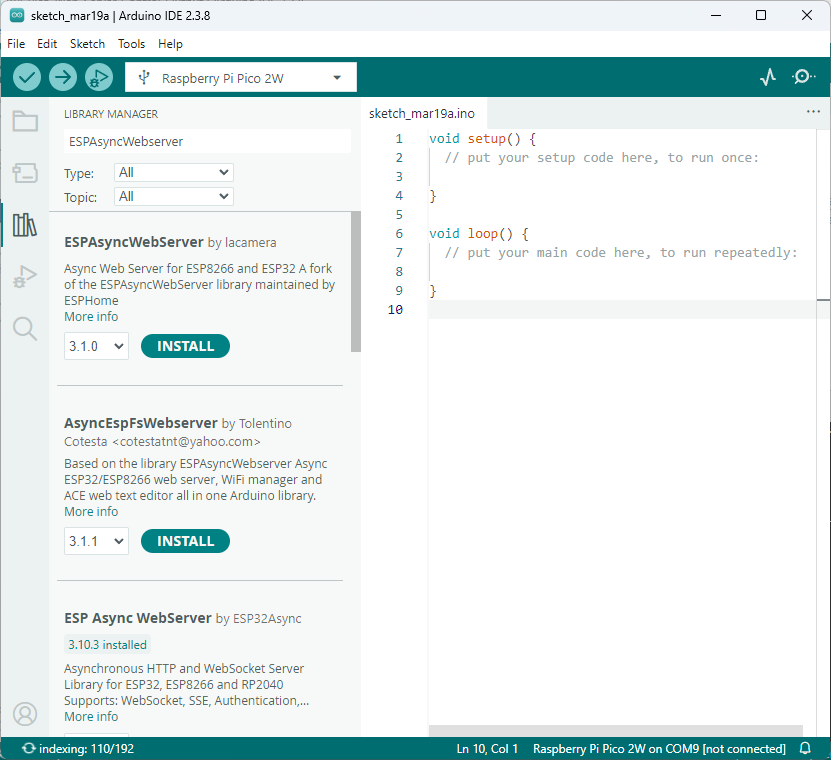
Task: Install AsyncEspFsWebserver library
Action: coord(185,541)
